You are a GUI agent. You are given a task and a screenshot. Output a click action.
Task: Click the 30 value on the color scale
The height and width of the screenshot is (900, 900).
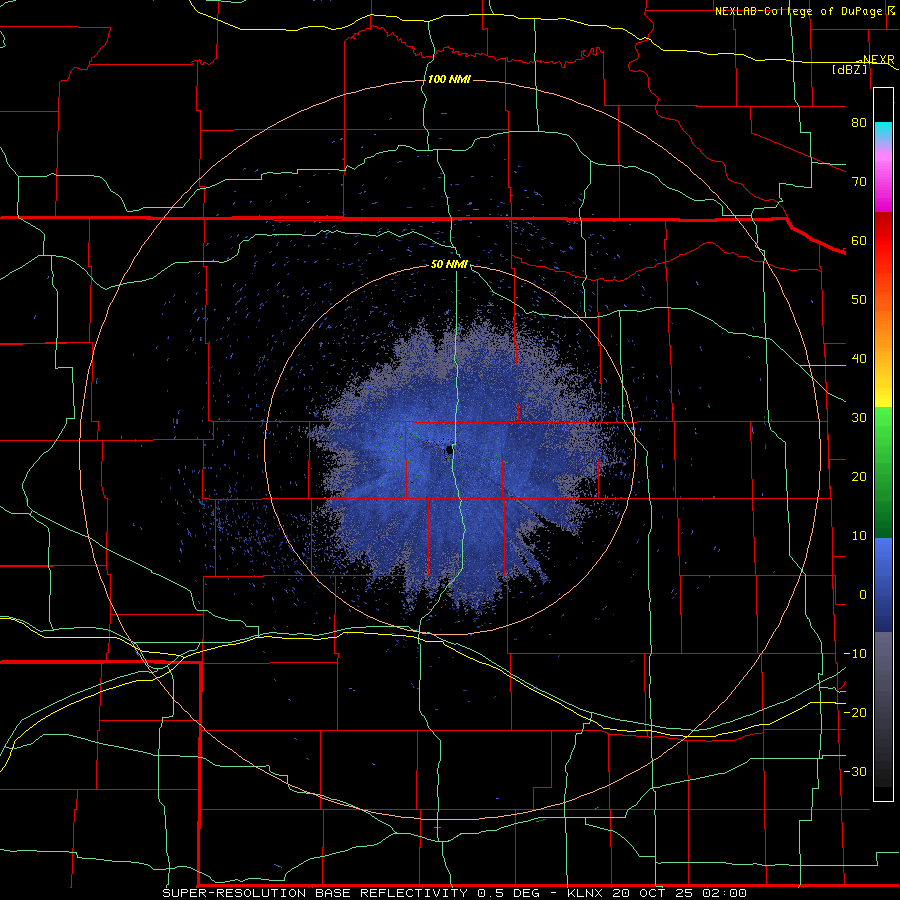859,417
